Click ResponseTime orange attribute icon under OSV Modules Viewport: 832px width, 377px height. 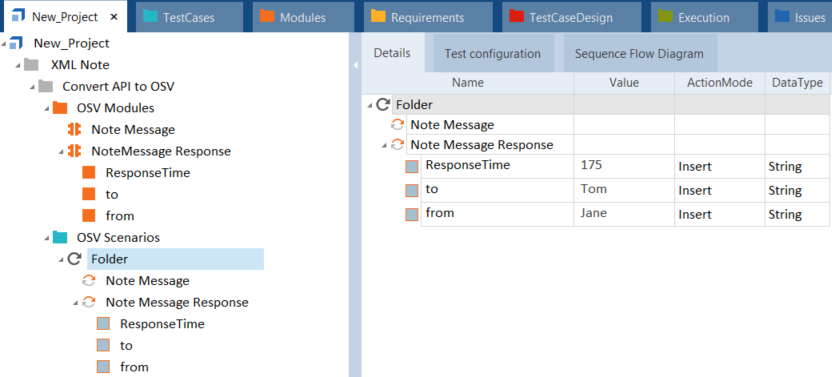click(x=89, y=173)
